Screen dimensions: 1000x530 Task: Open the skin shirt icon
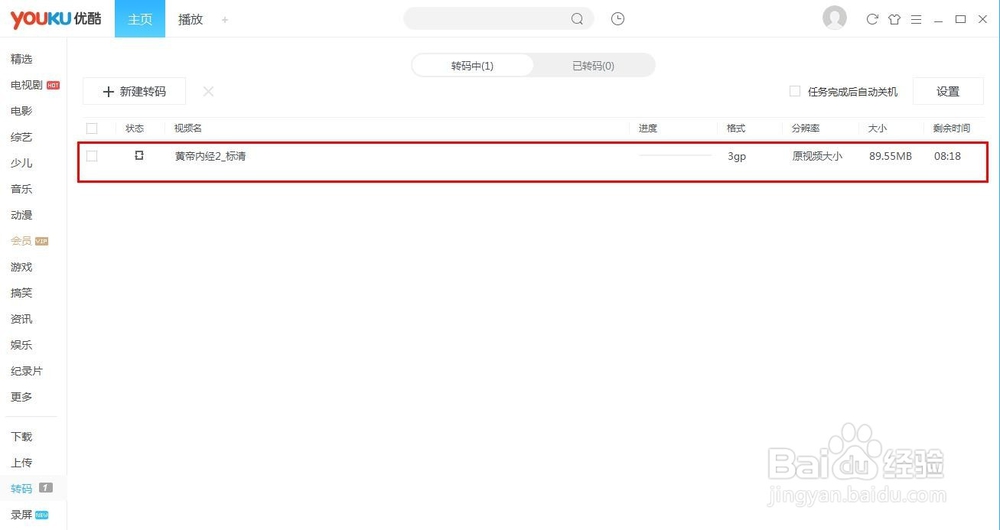coord(894,20)
